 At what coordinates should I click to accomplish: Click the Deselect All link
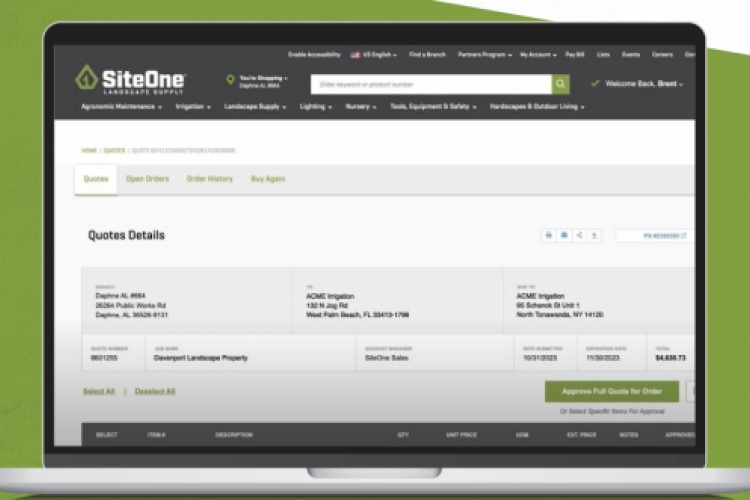click(x=155, y=391)
